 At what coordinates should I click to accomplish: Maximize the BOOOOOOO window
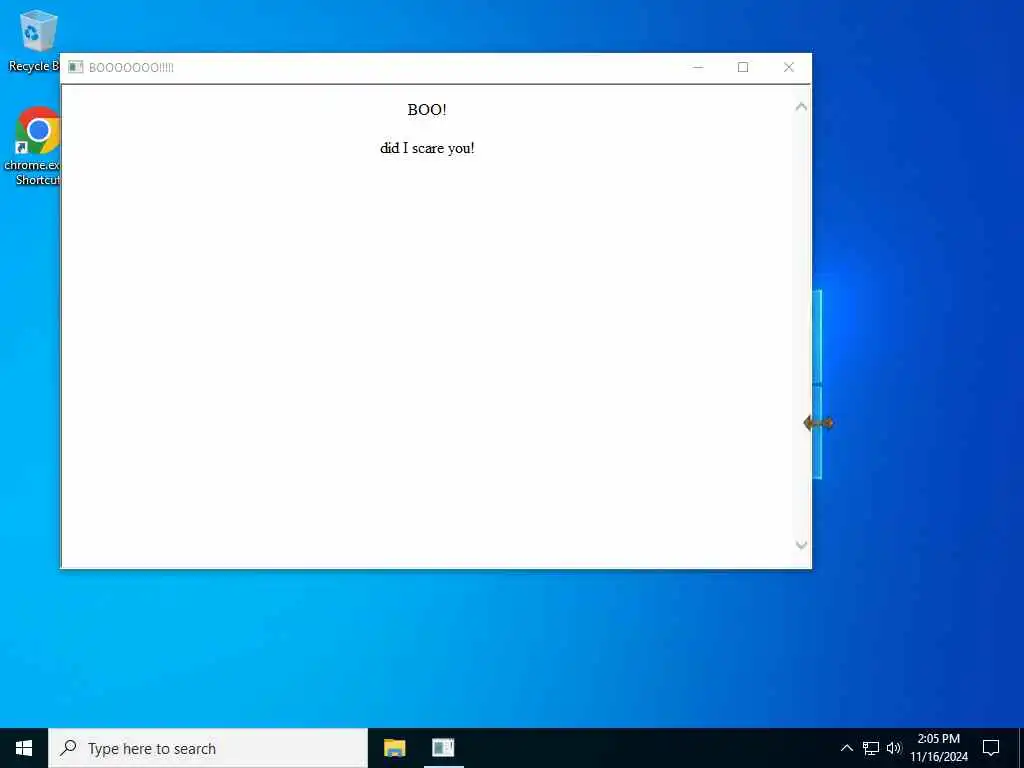point(743,67)
